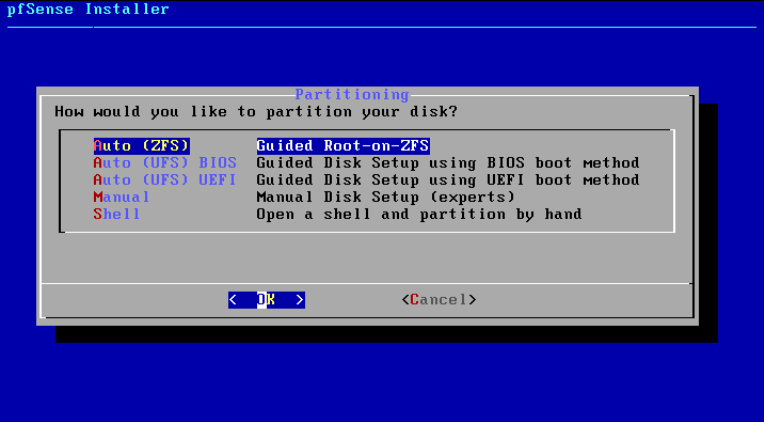Select the Auto (ZFS) partitioning option
The height and width of the screenshot is (422, 764).
click(141, 146)
